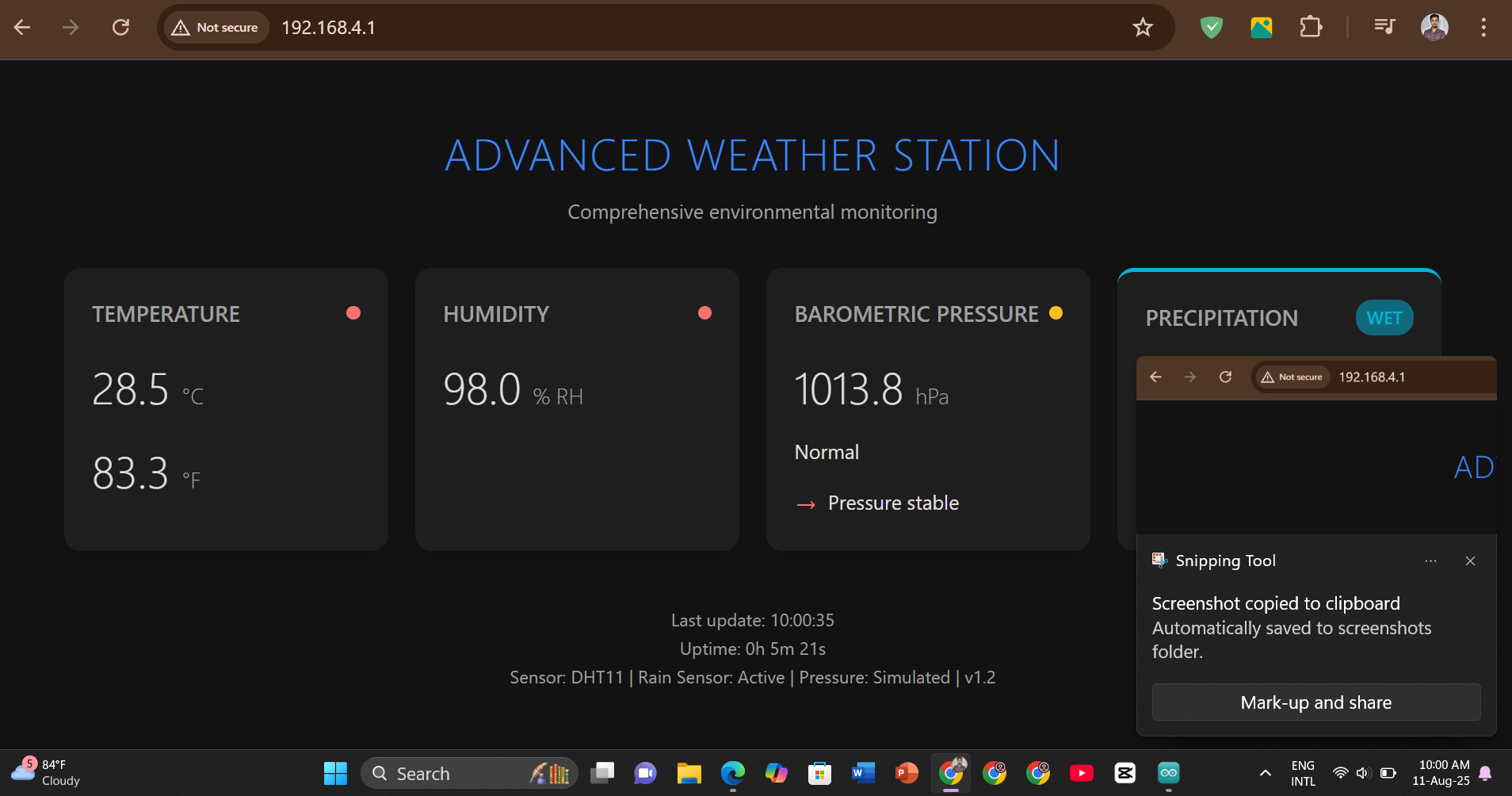Click the Last update 10:00:35 line
This screenshot has width=1512, height=796.
coord(753,621)
